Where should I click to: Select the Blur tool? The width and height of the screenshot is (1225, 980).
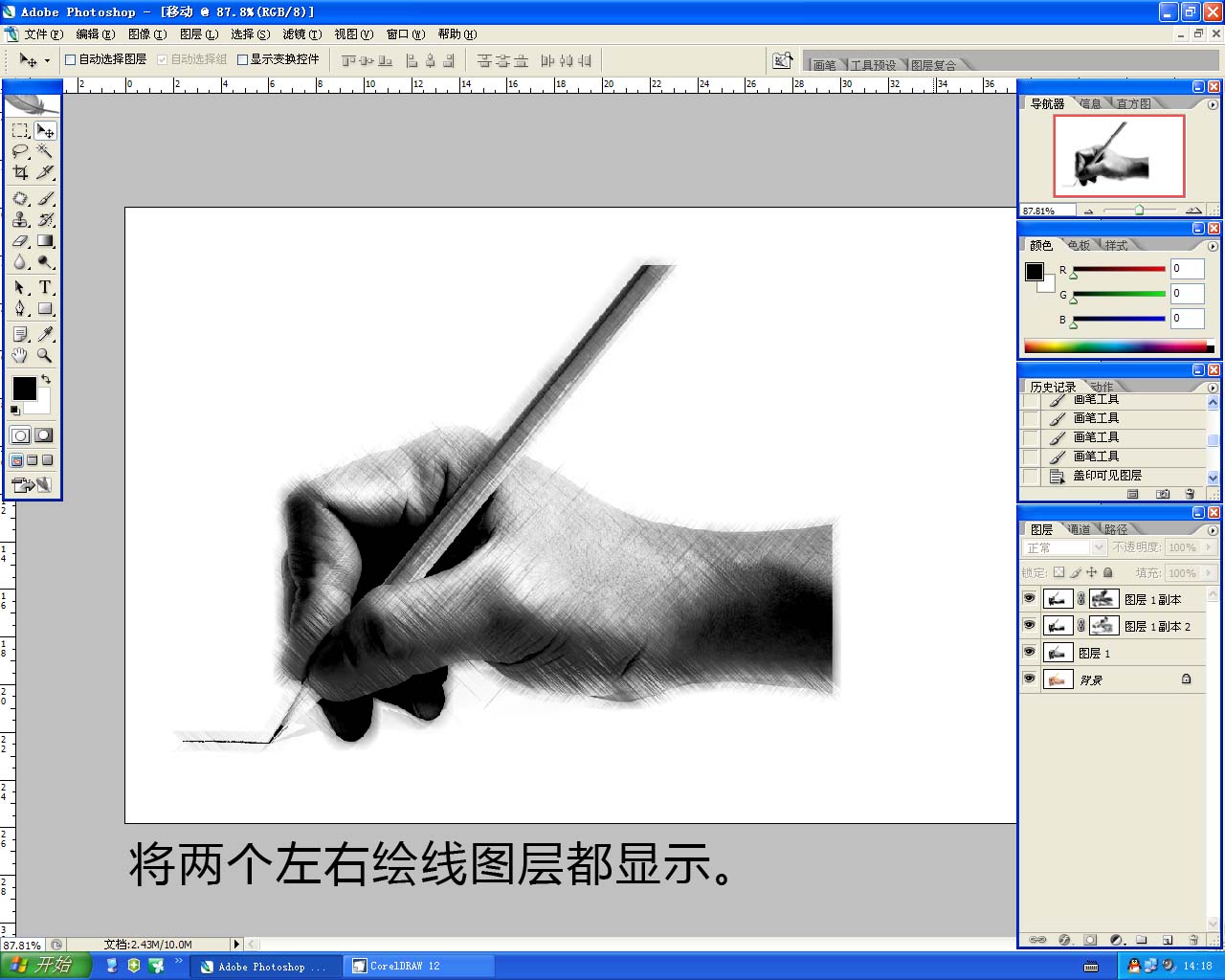pos(20,262)
